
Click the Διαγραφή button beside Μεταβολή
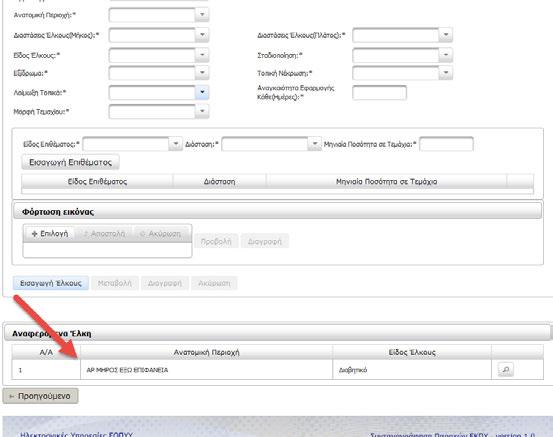tap(165, 283)
